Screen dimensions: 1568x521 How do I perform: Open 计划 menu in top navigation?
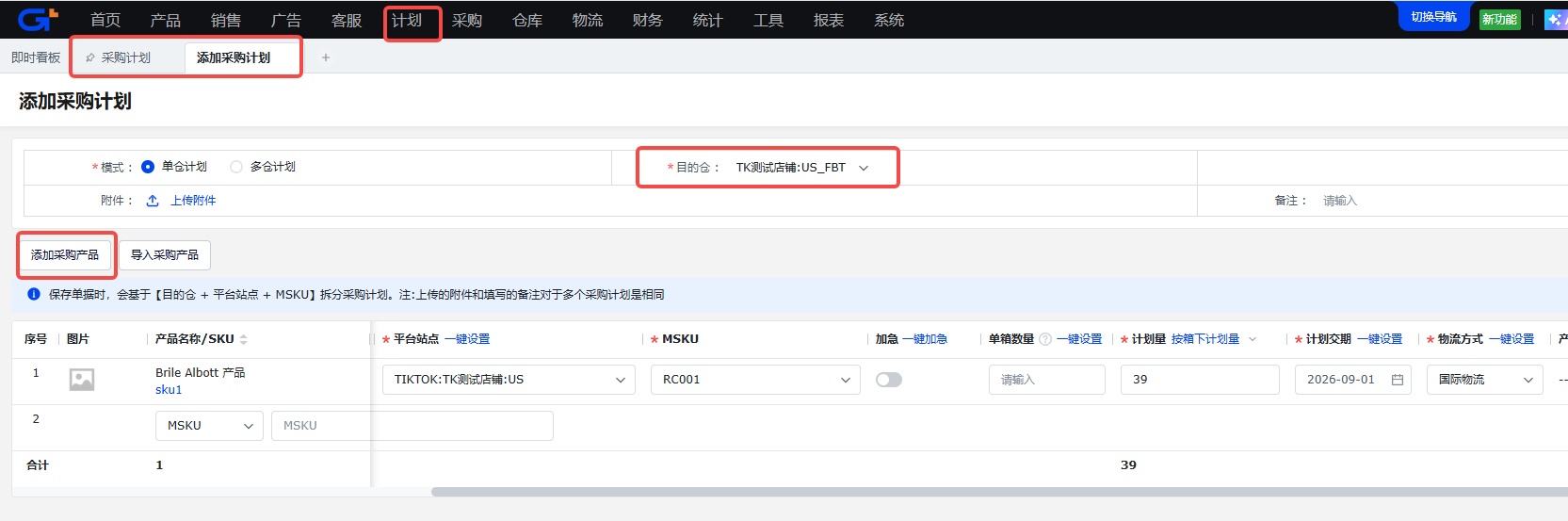(x=407, y=20)
